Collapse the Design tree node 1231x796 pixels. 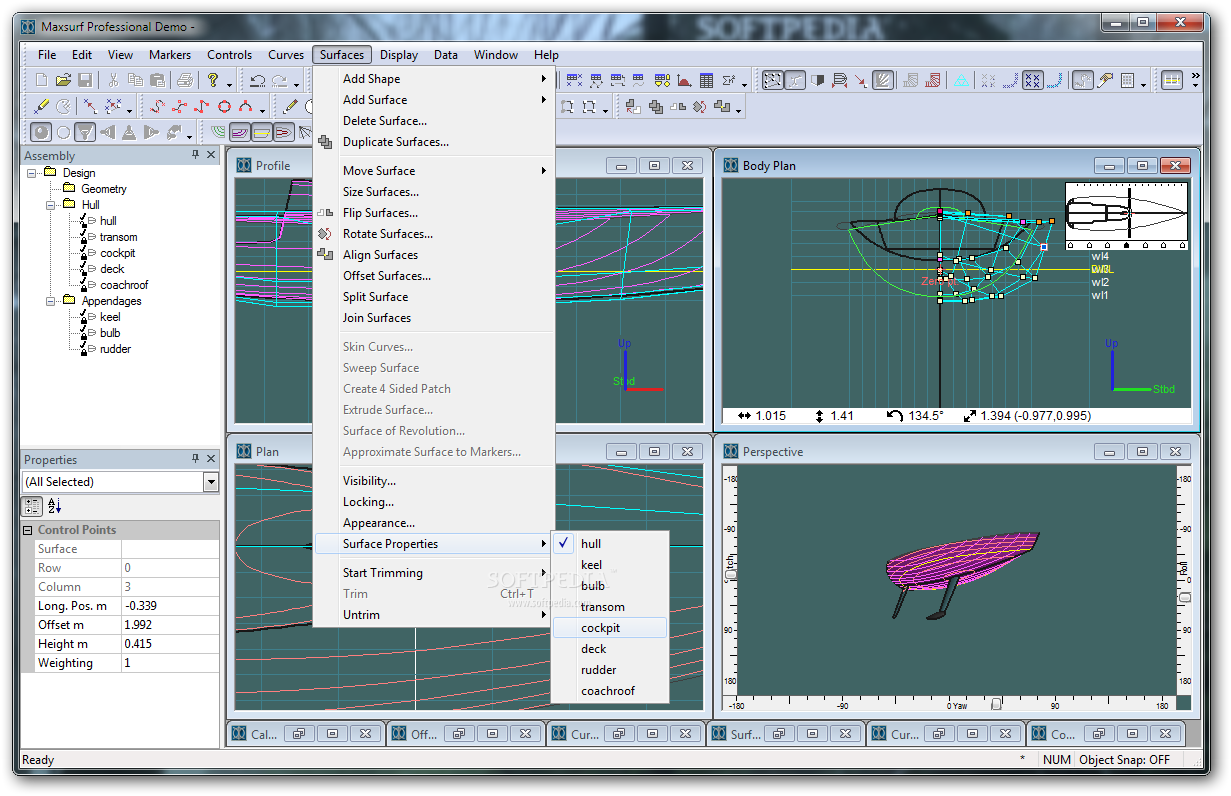(32, 173)
